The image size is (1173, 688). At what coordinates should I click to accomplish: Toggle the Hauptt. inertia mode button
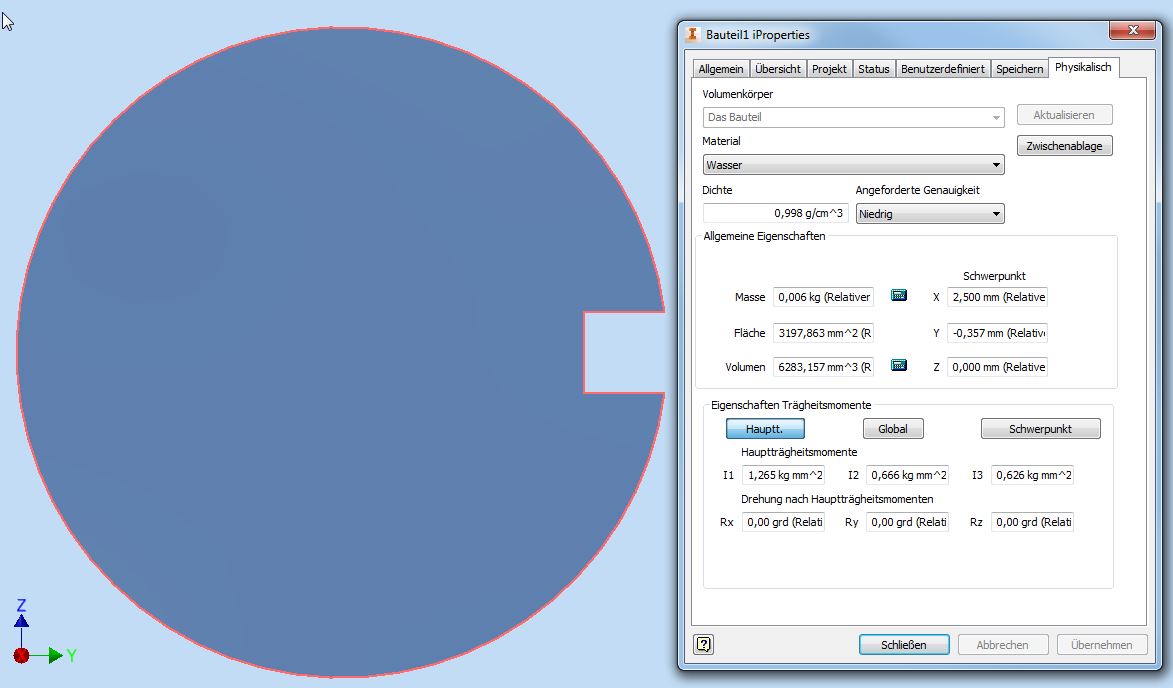point(765,429)
